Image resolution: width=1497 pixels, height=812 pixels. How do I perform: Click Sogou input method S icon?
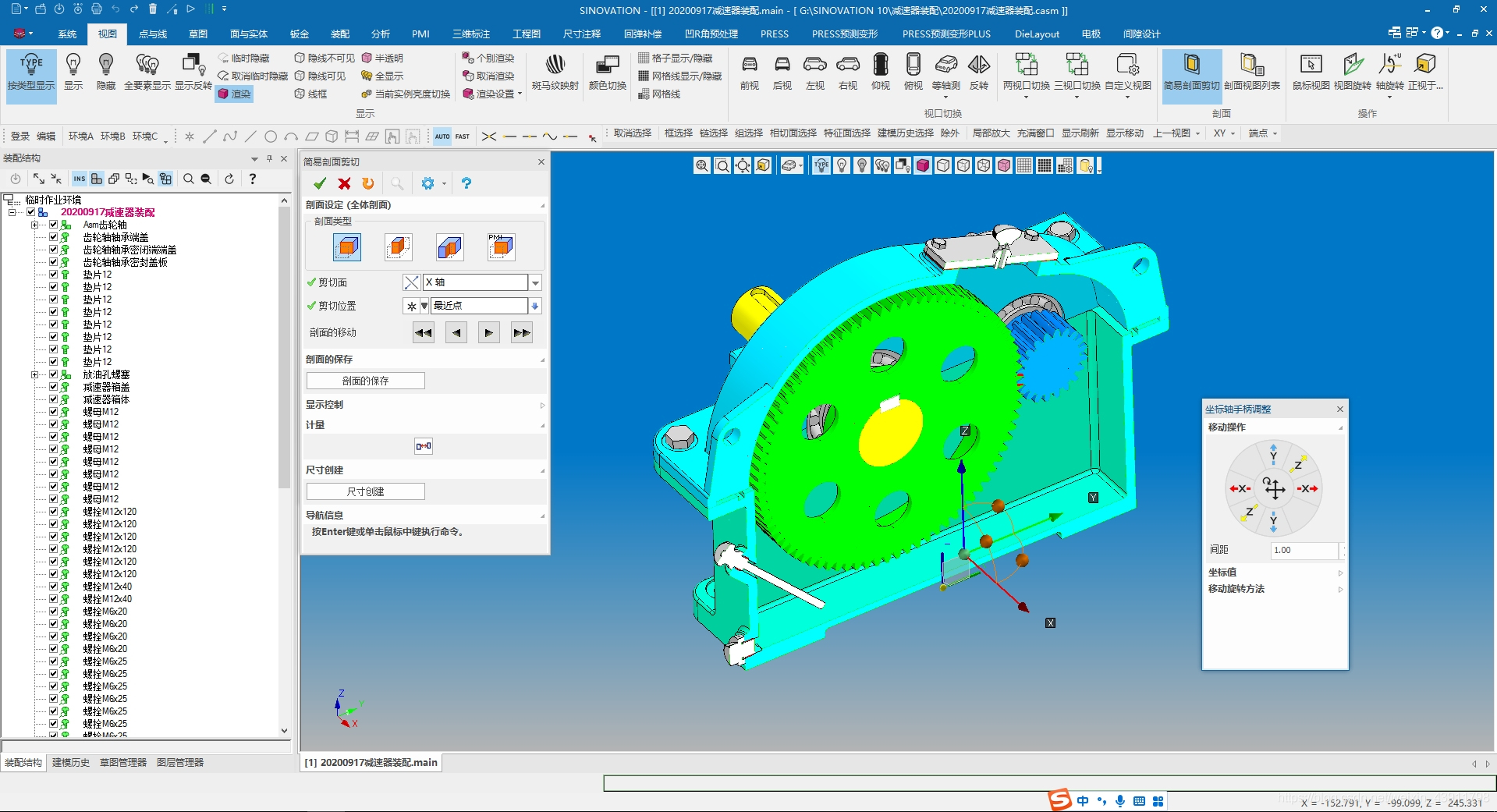pos(1059,800)
